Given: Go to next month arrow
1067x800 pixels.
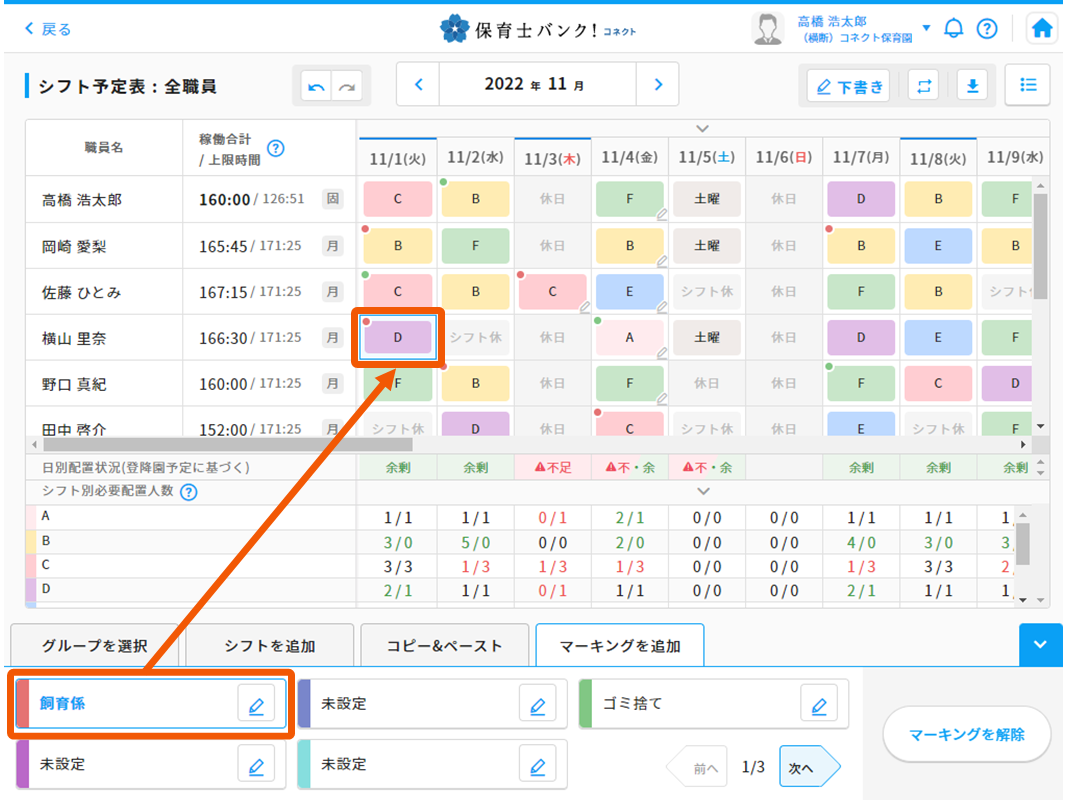Looking at the screenshot, I should [x=658, y=85].
